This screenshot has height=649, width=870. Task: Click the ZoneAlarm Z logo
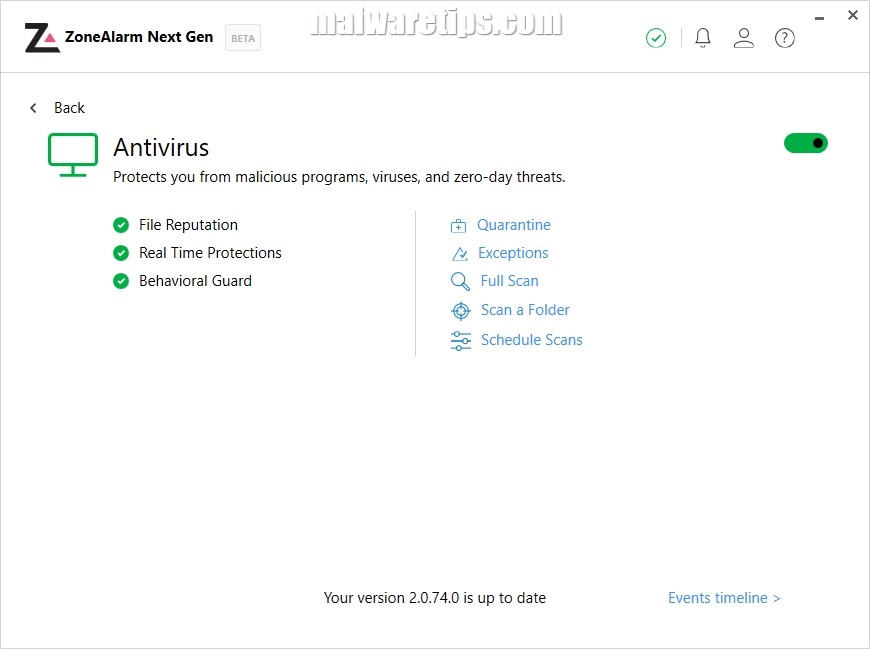[x=42, y=38]
